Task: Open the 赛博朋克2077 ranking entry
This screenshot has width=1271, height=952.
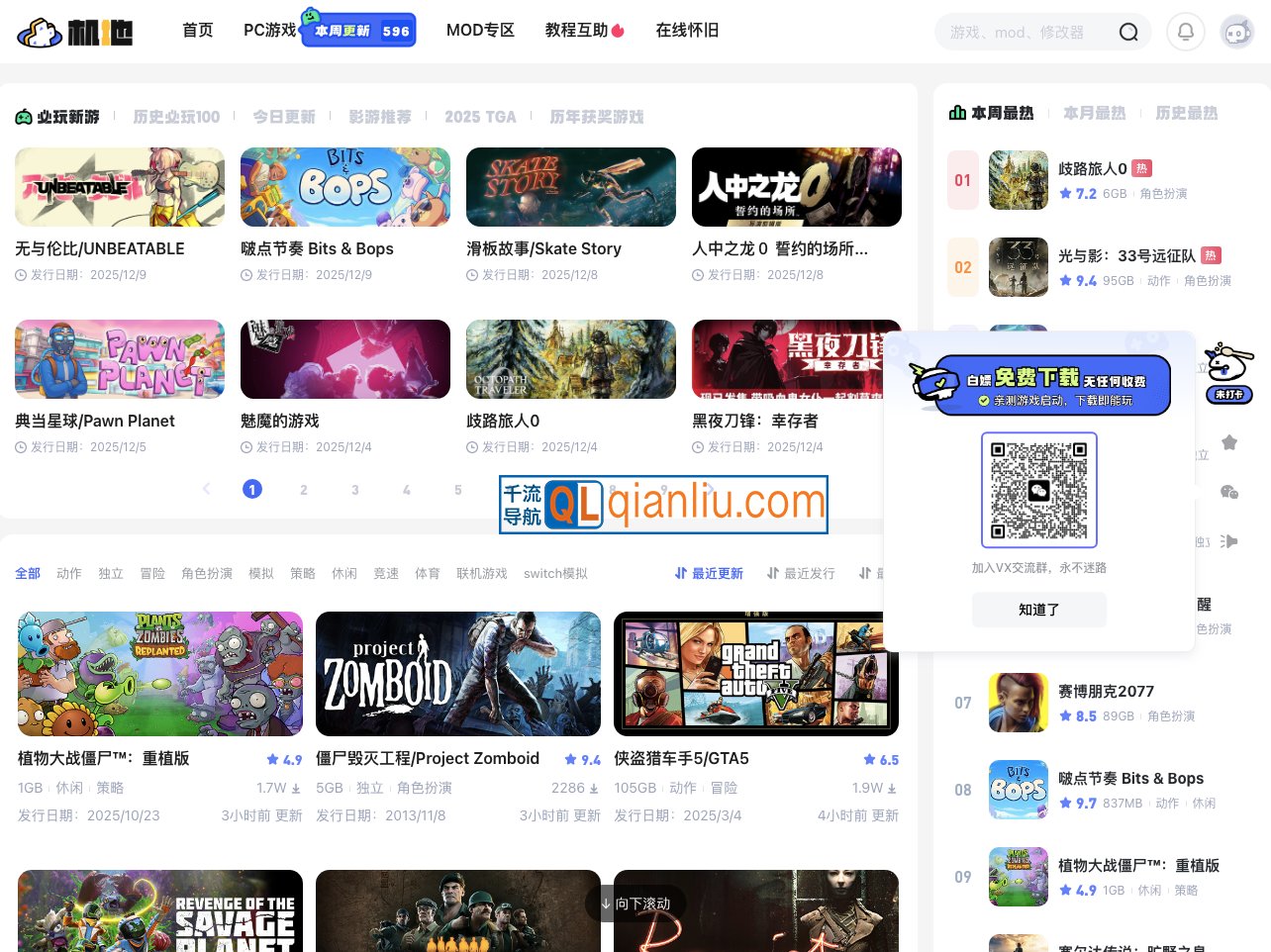Action: click(x=1106, y=692)
